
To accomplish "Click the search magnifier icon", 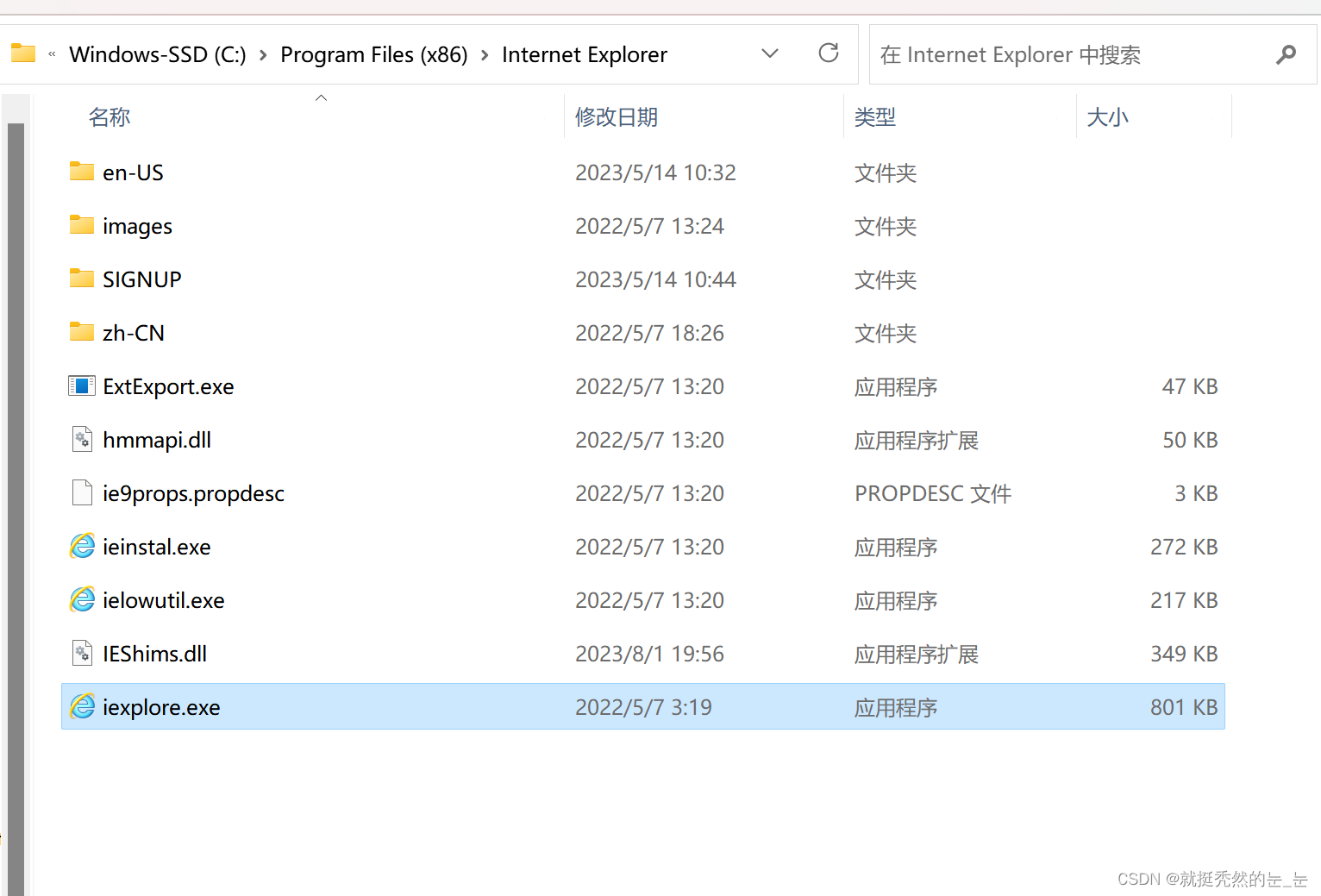I will coord(1286,54).
